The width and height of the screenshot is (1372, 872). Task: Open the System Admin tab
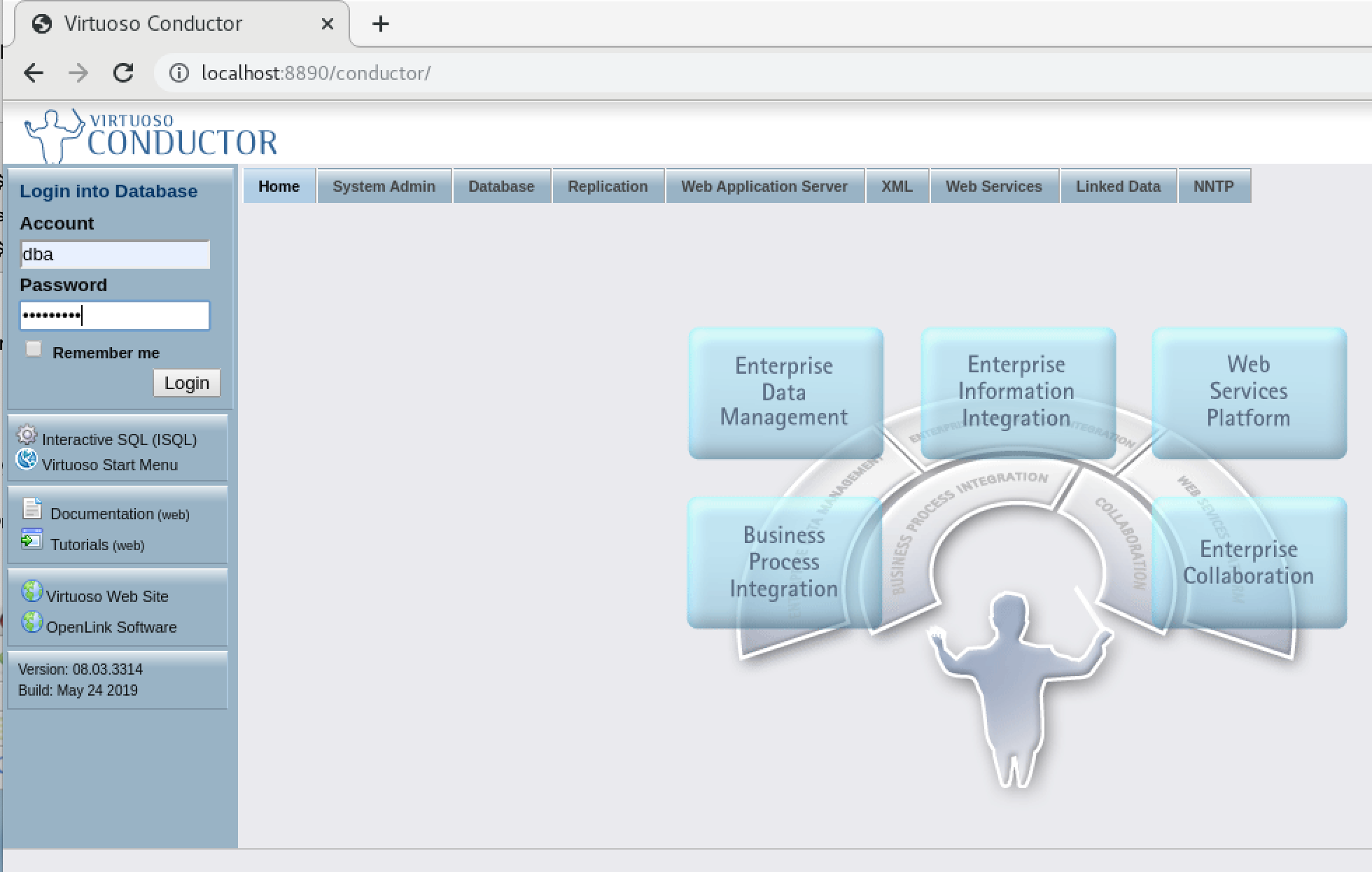(x=384, y=187)
